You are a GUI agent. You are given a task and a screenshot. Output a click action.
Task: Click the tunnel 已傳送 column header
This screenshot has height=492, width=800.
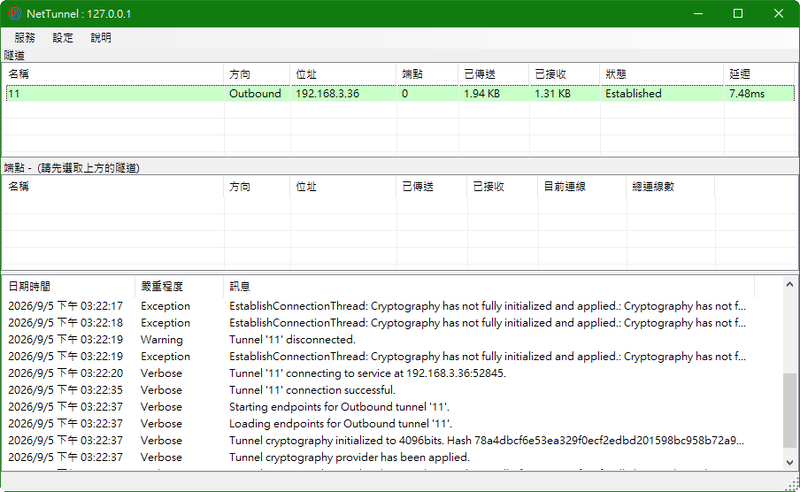[x=494, y=74]
